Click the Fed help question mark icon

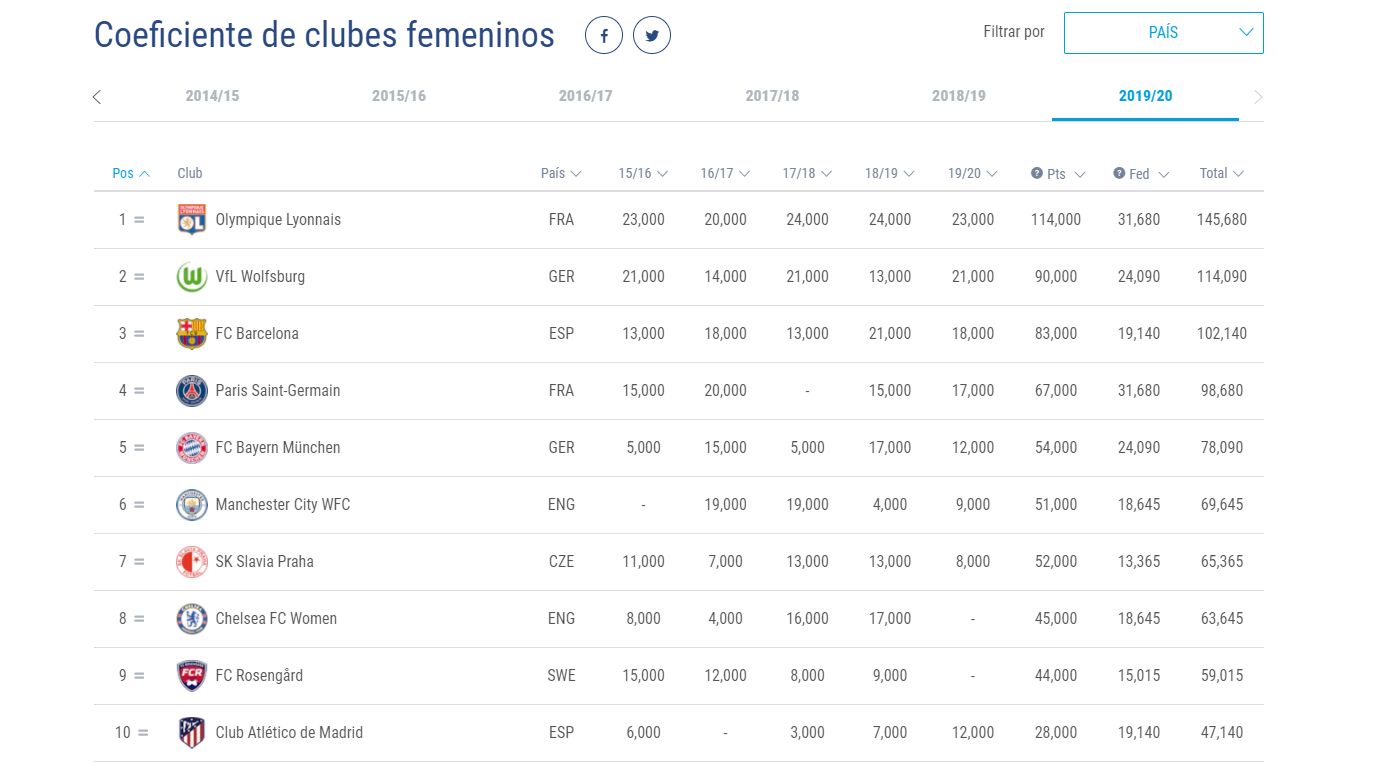(x=1119, y=173)
